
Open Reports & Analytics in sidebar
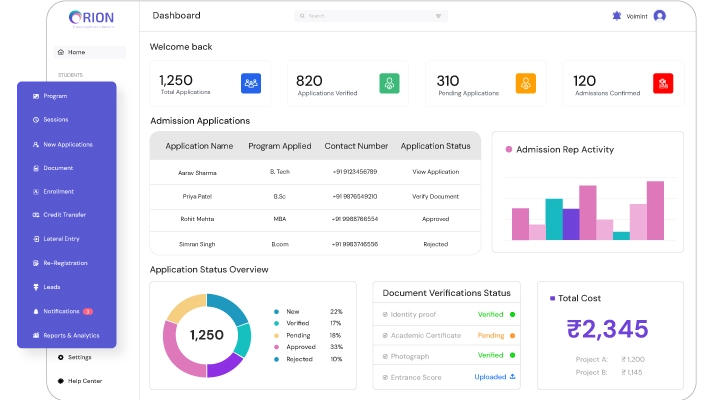[x=70, y=336]
